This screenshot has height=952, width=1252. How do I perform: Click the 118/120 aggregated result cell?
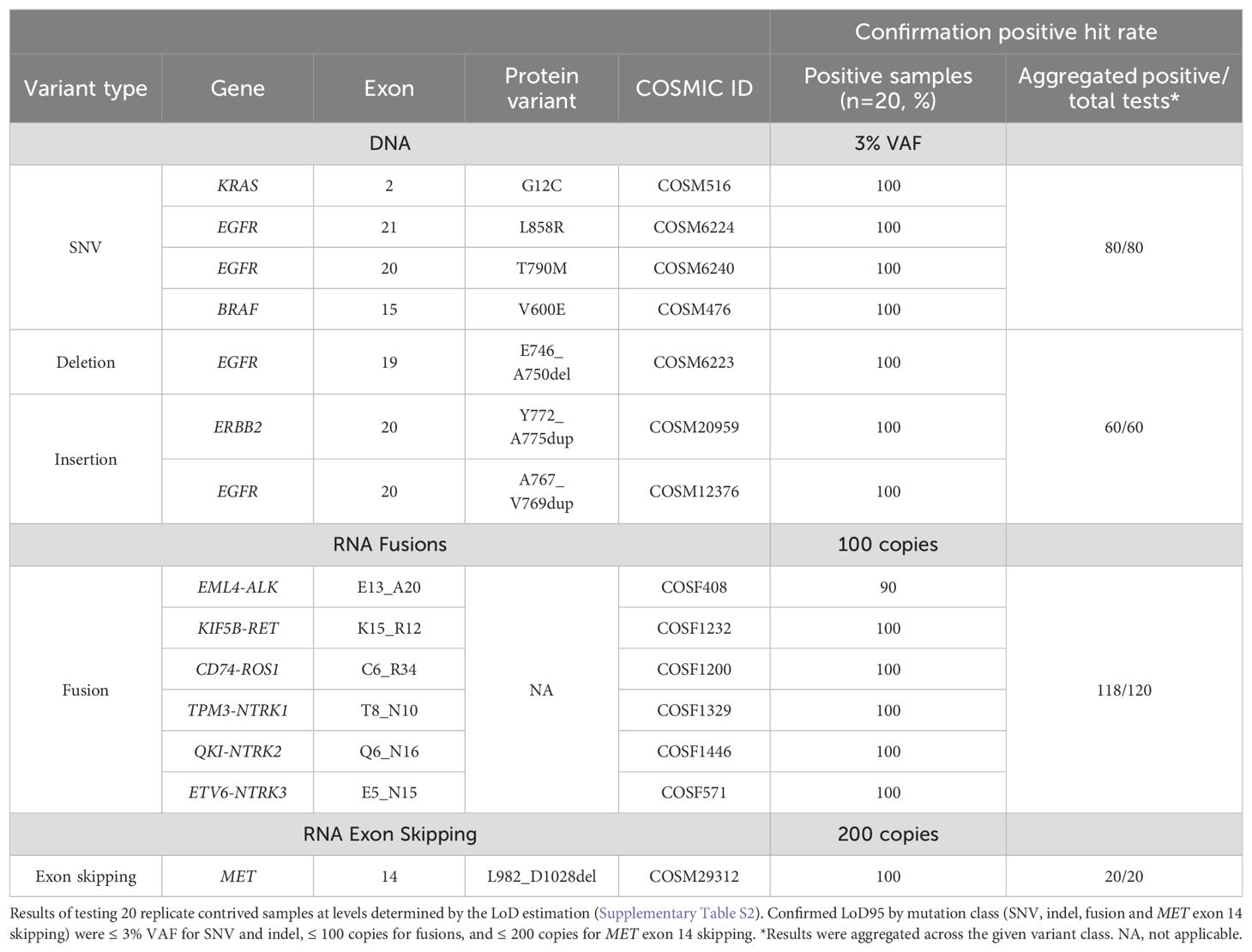pyautogui.click(x=1123, y=690)
